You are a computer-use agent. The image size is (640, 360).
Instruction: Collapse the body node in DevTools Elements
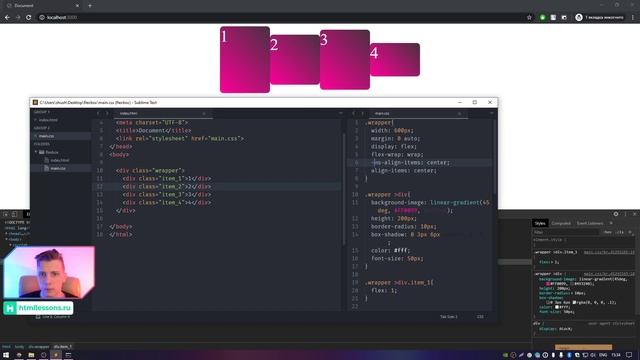tap(6, 239)
